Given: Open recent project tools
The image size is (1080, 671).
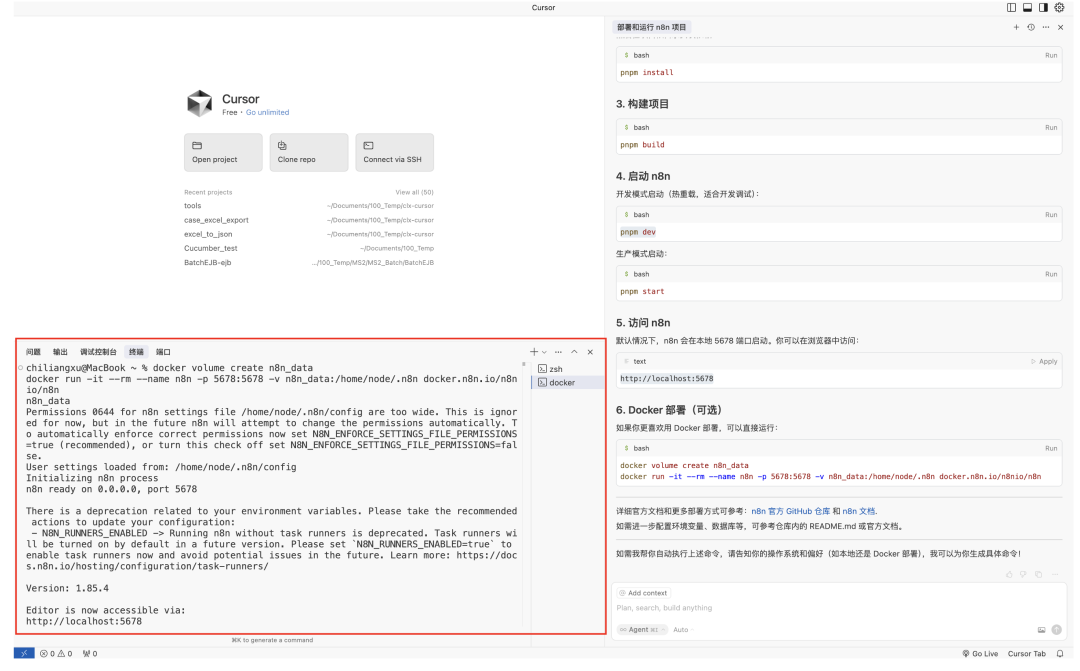Looking at the screenshot, I should coord(309,206).
